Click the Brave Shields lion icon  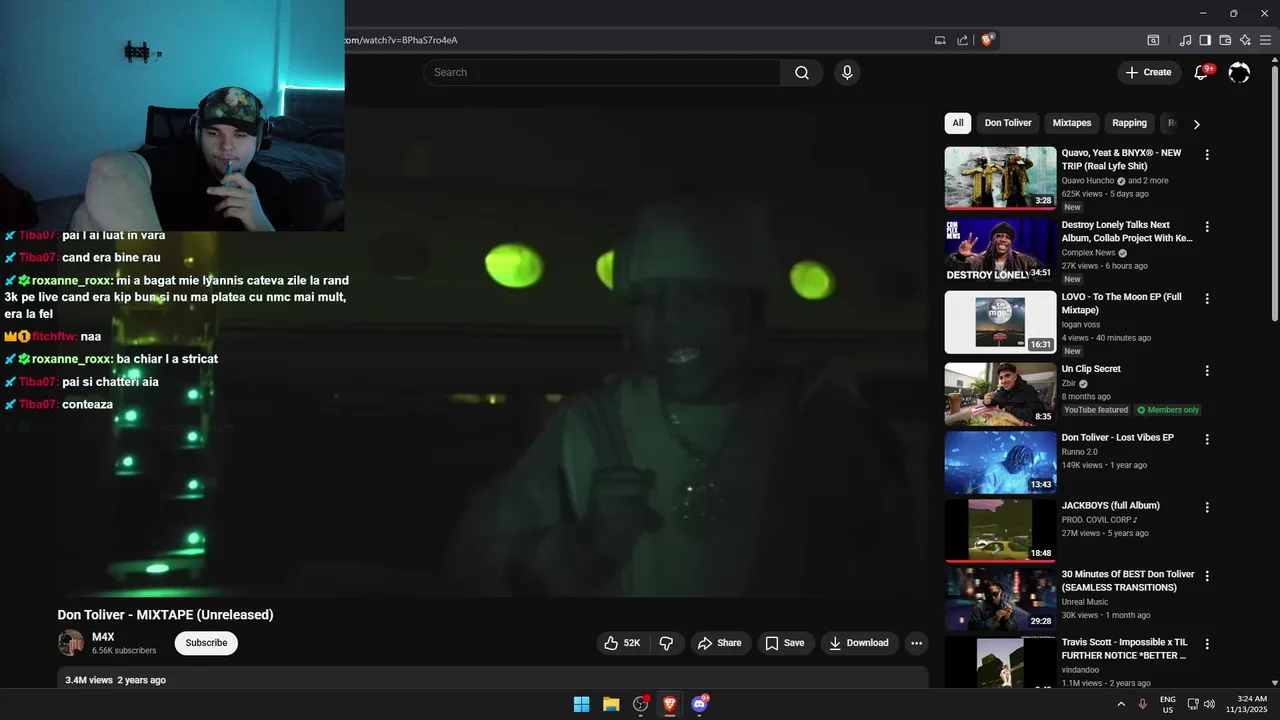pyautogui.click(x=987, y=40)
